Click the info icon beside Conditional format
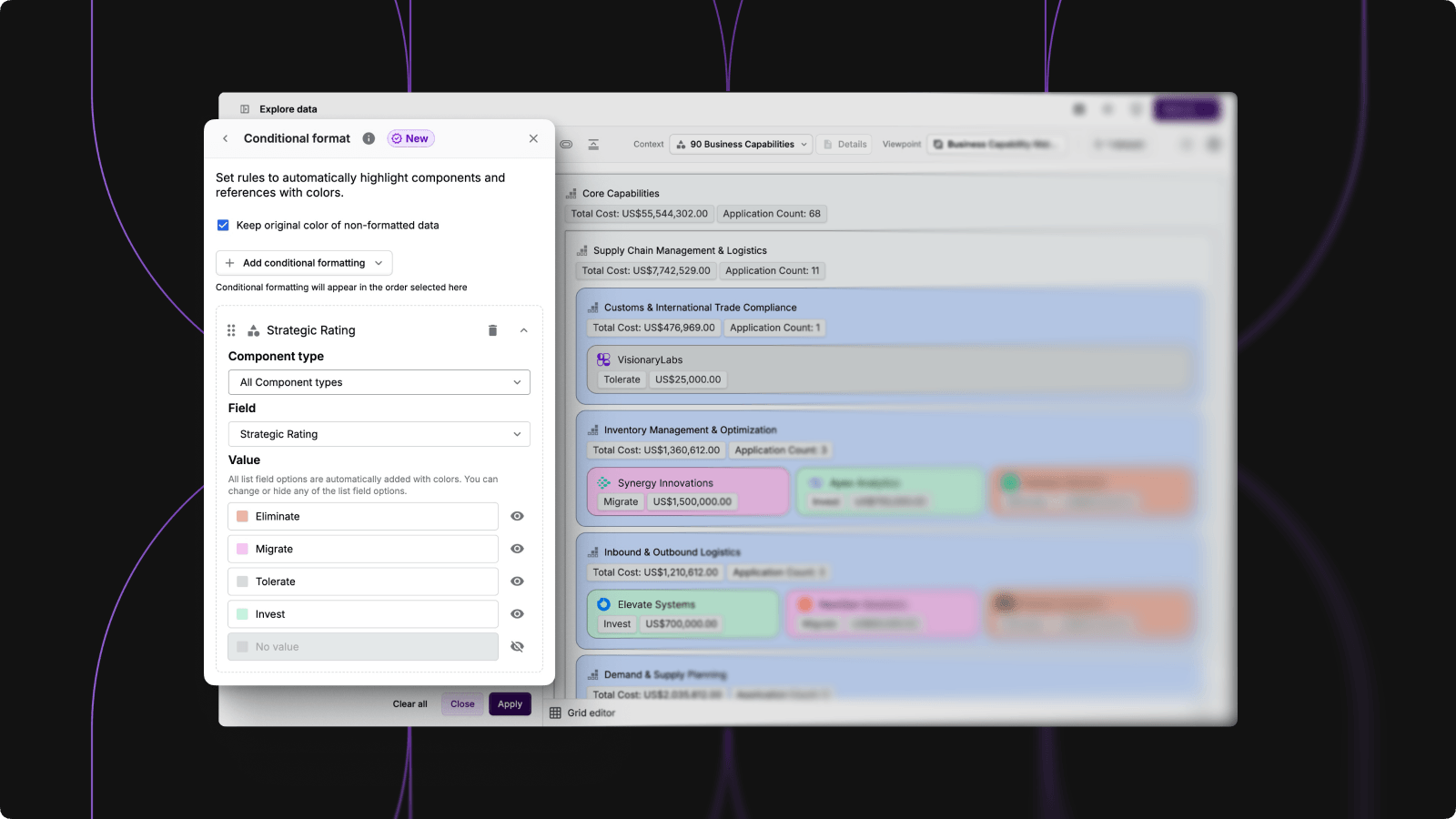The image size is (1456, 819). click(x=369, y=139)
